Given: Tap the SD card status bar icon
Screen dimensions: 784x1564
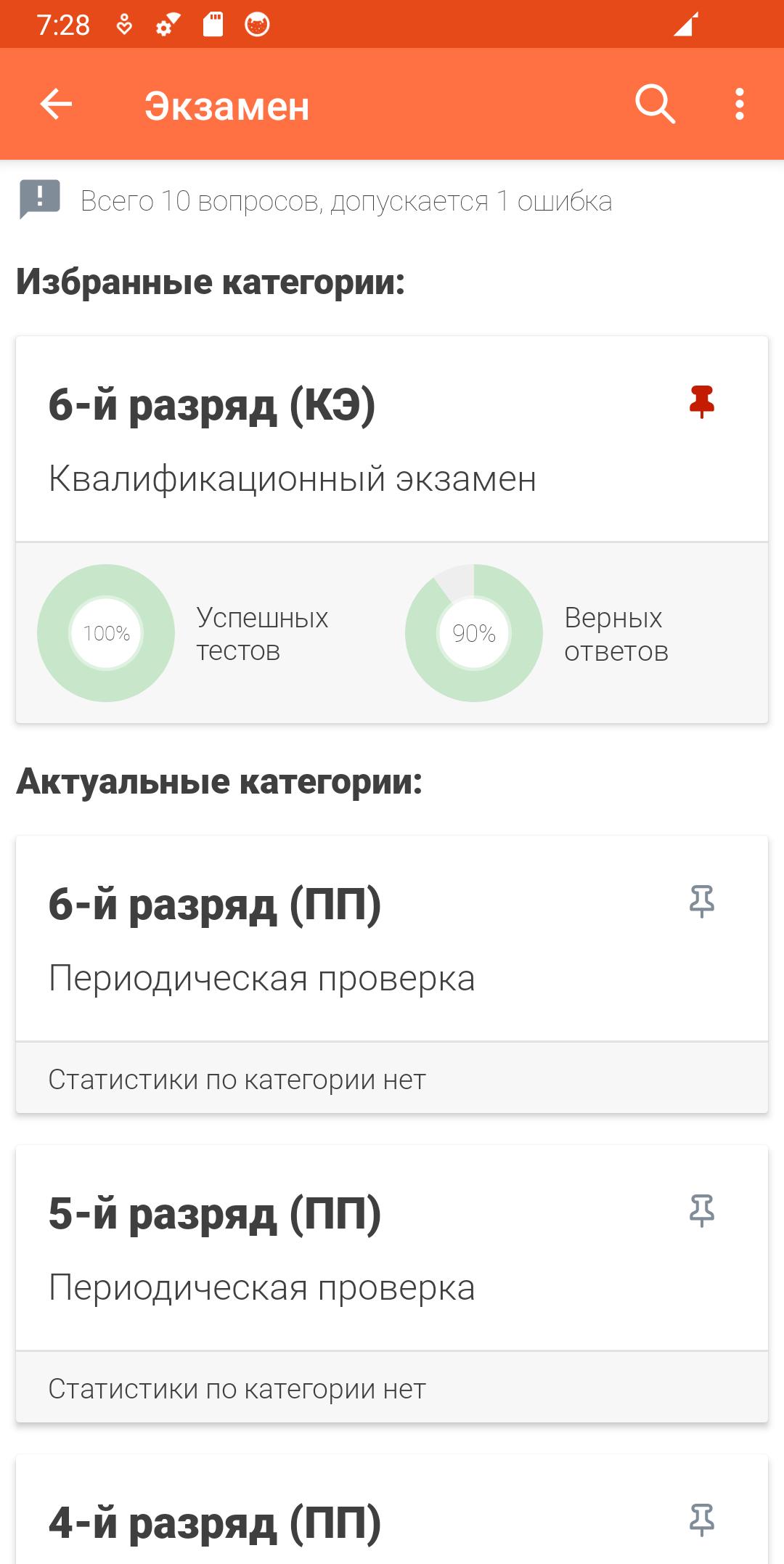Looking at the screenshot, I should click(213, 25).
